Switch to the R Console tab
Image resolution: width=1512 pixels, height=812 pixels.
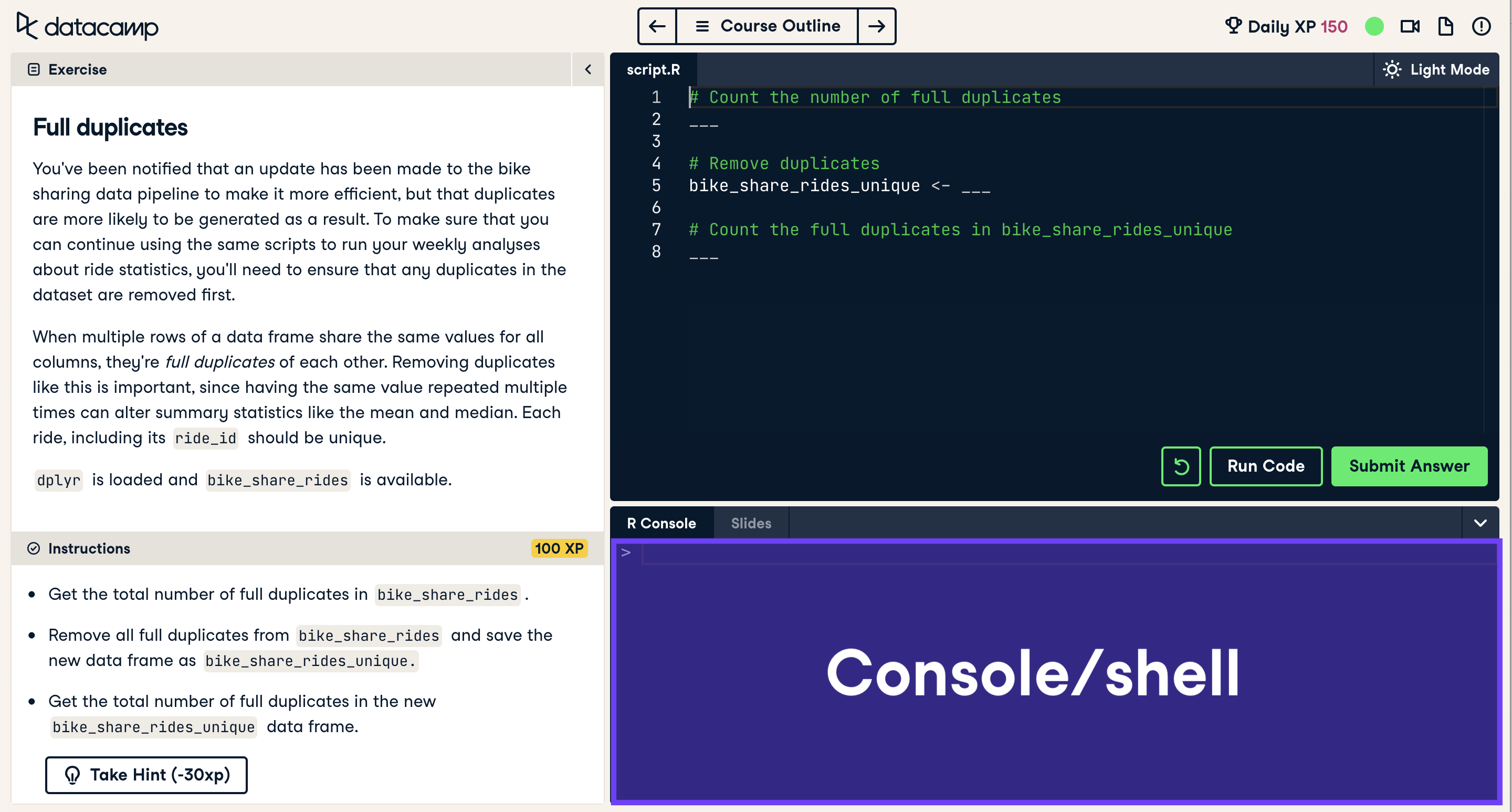(x=661, y=523)
